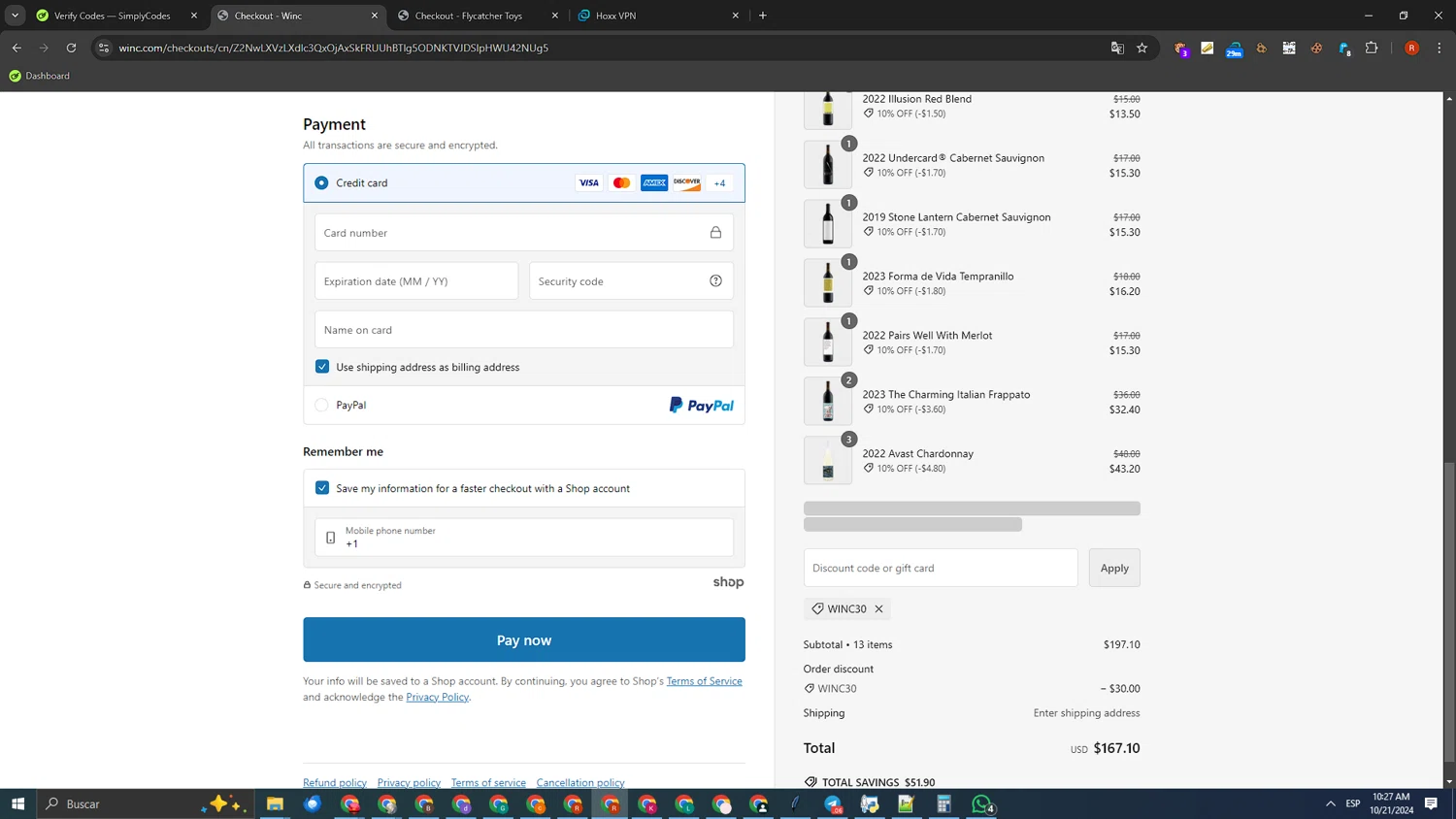Select Credit card payment method
This screenshot has width=1456, height=819.
(x=321, y=182)
